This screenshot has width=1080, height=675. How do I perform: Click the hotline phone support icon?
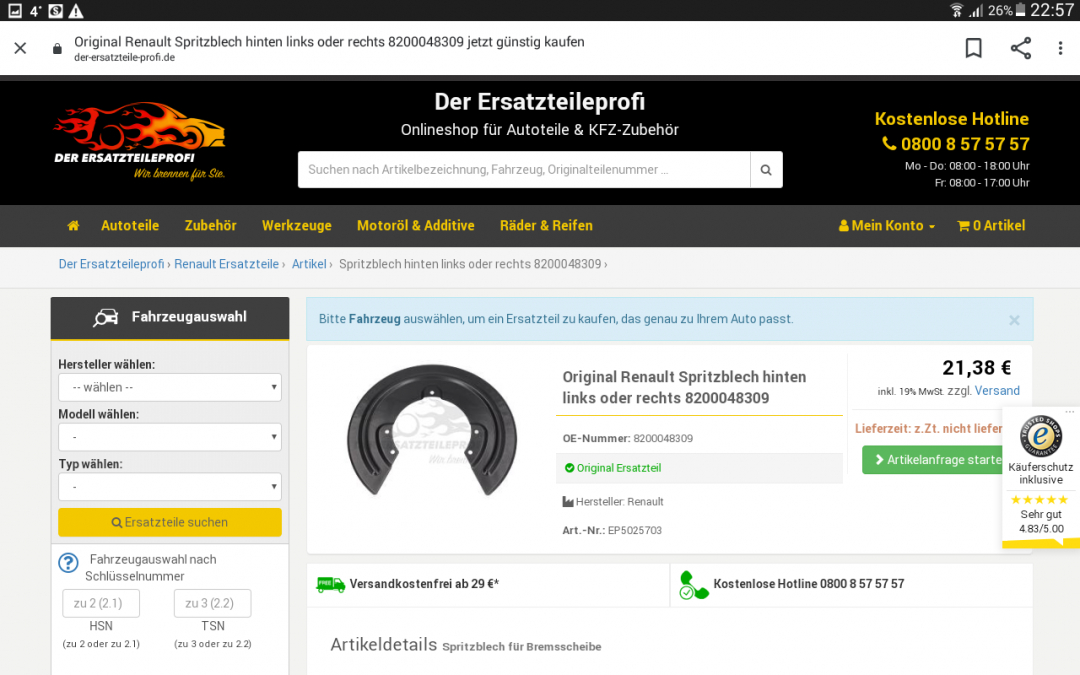click(x=693, y=585)
